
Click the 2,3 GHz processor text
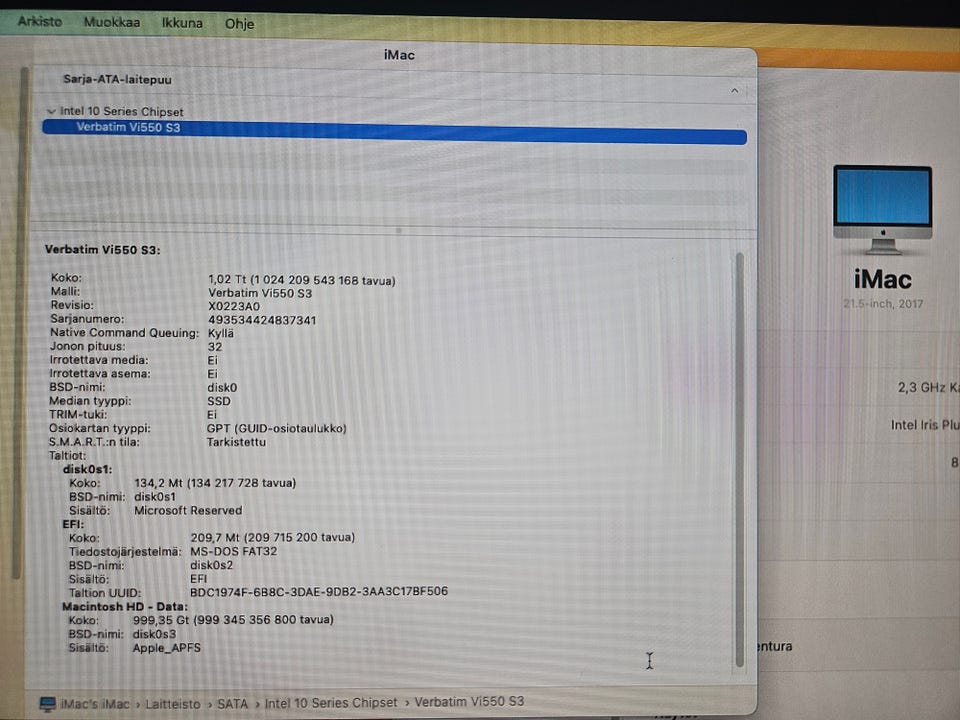click(928, 388)
